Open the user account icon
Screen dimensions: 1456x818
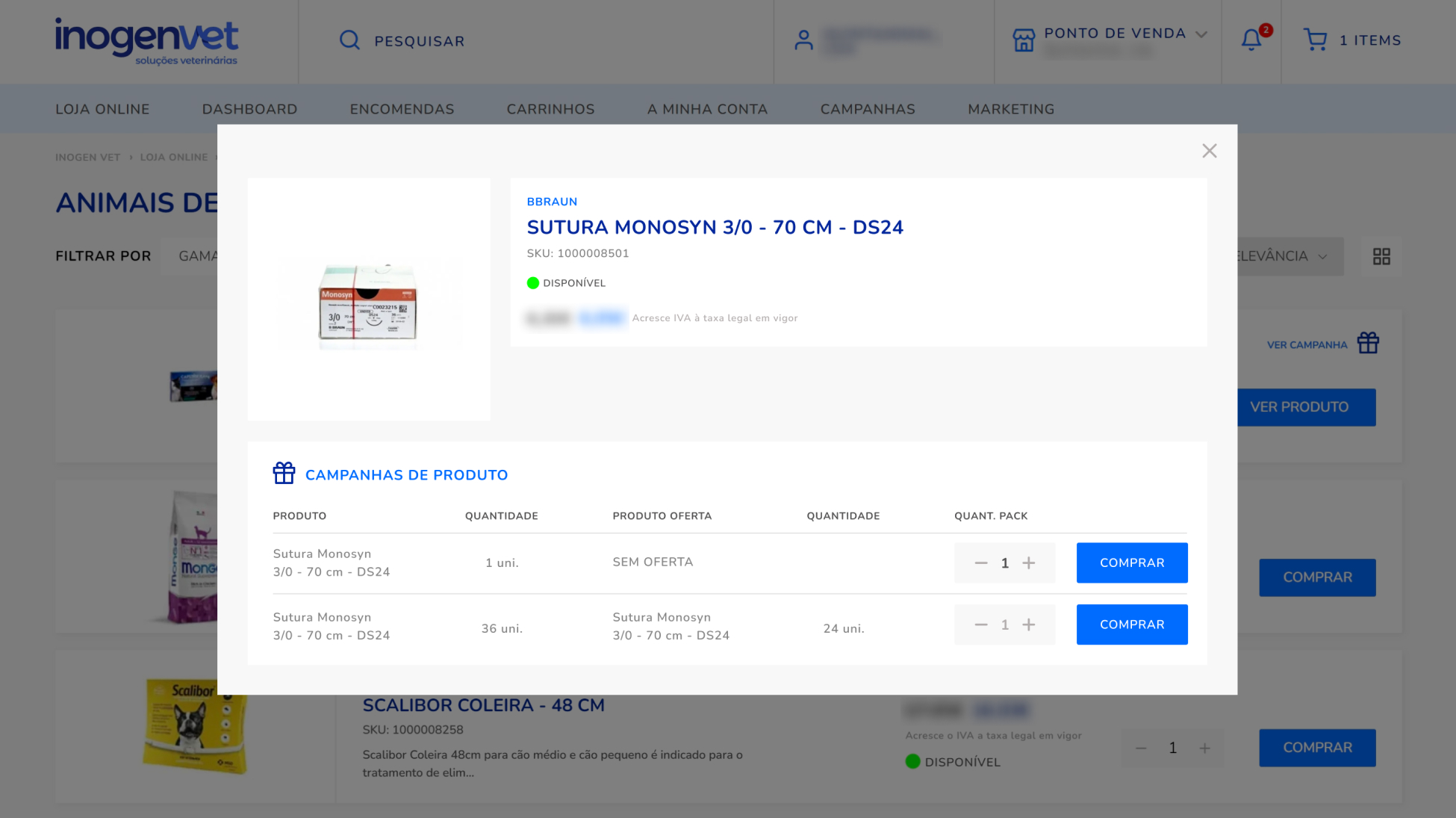click(x=803, y=40)
